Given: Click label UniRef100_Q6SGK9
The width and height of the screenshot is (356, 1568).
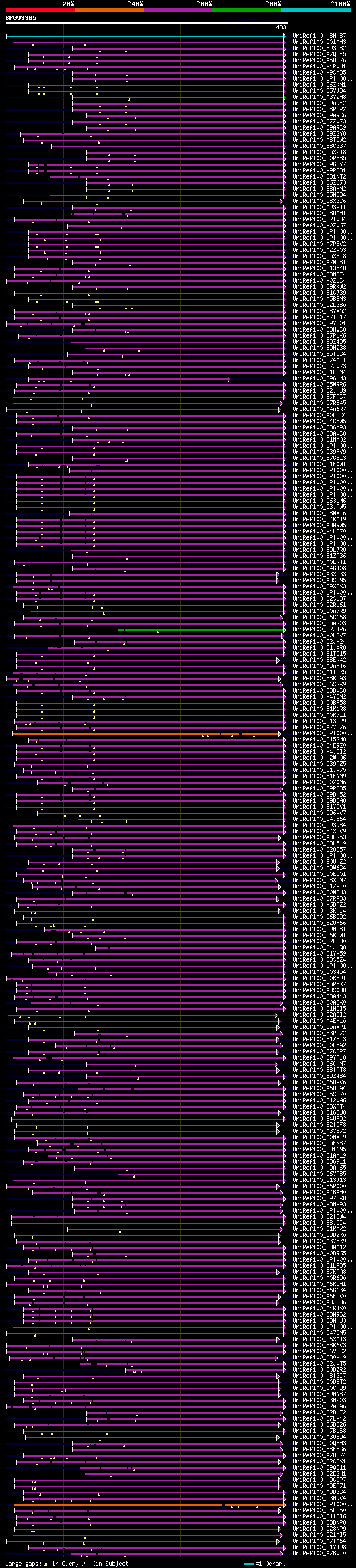Looking at the screenshot, I should click(x=319, y=685).
